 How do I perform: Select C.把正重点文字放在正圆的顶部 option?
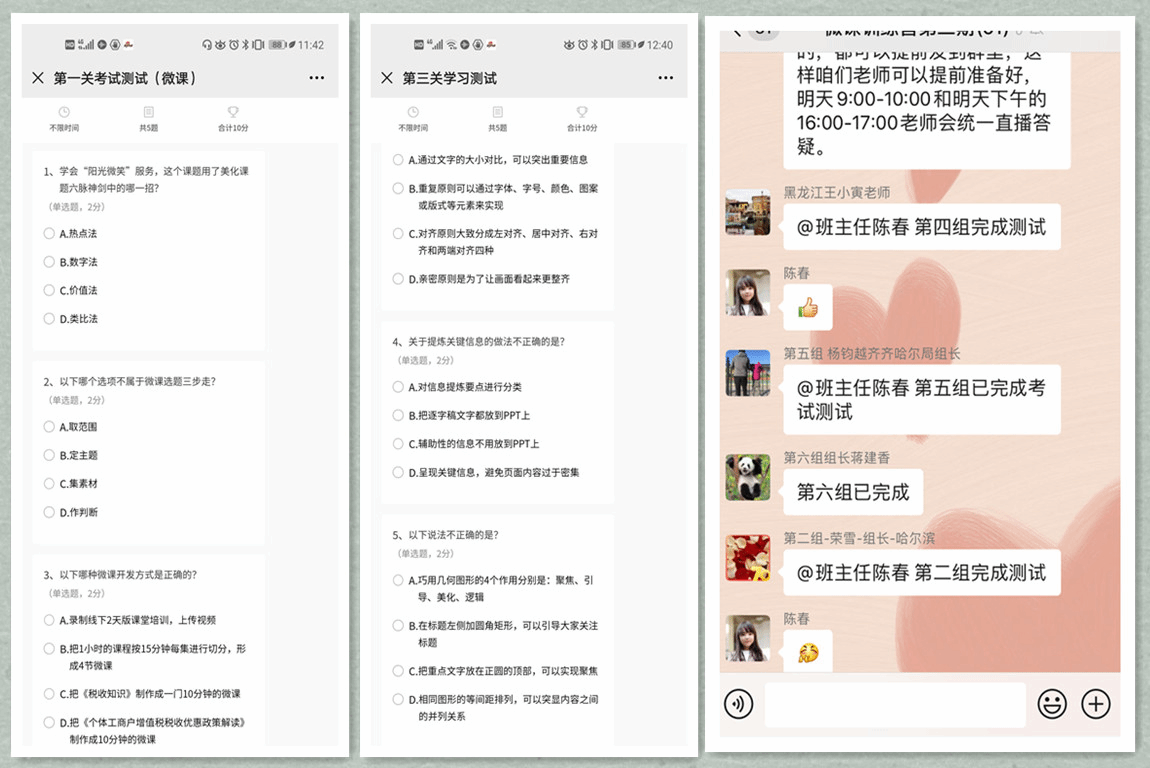(x=398, y=671)
